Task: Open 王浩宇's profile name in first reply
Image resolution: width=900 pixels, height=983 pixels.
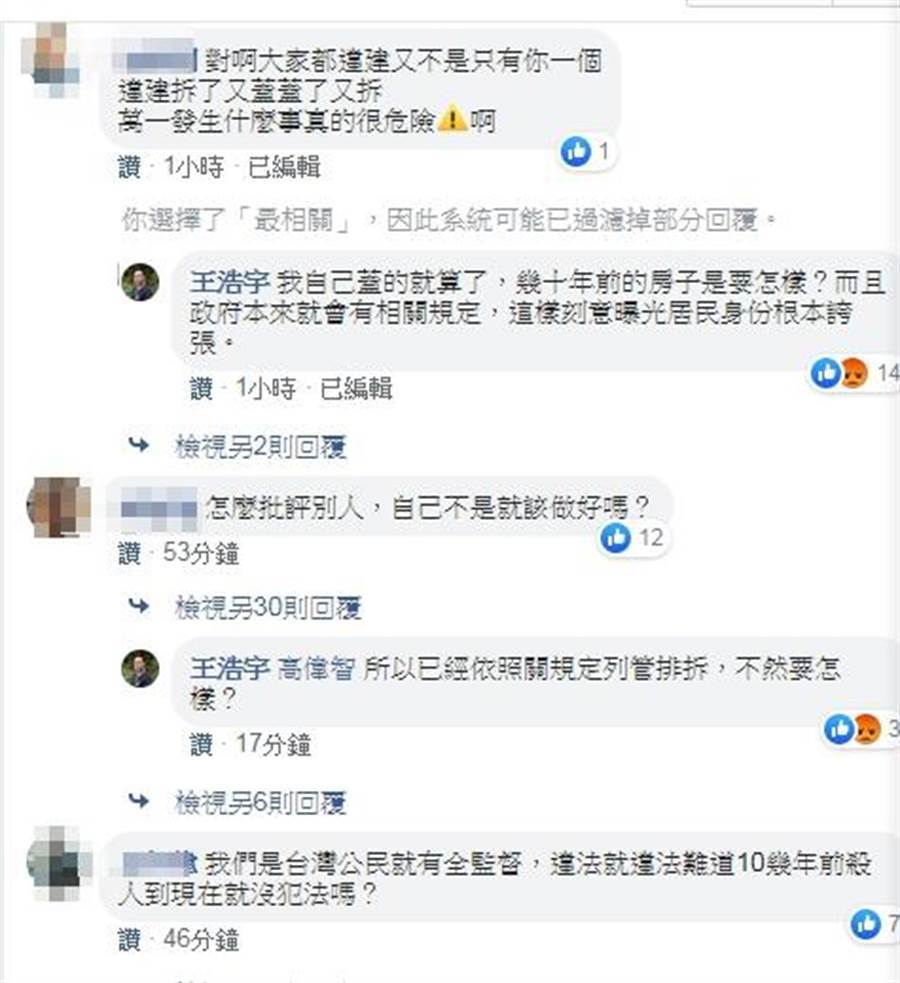Action: pyautogui.click(x=229, y=283)
